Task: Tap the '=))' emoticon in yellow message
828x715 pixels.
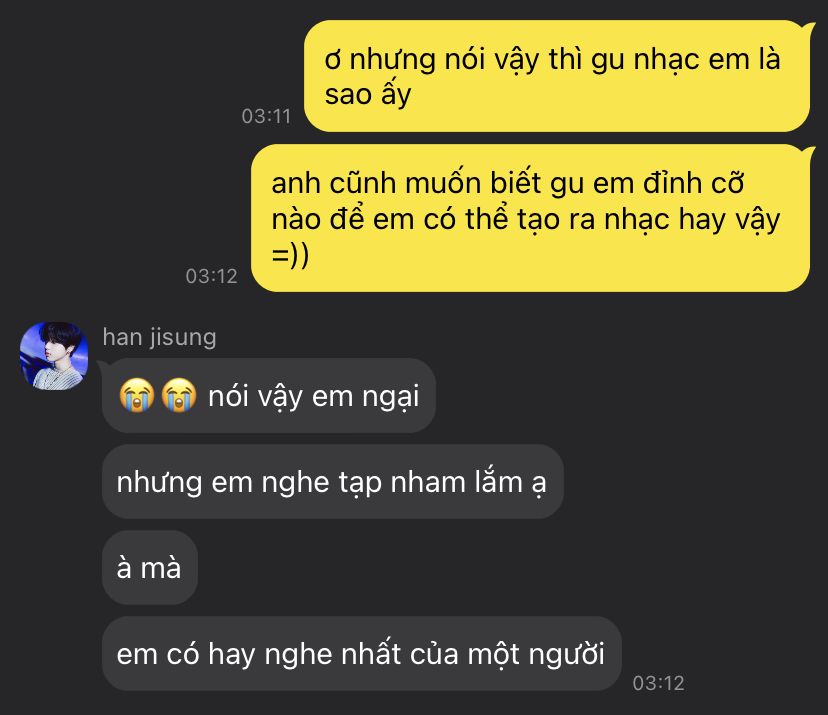Action: tap(290, 255)
